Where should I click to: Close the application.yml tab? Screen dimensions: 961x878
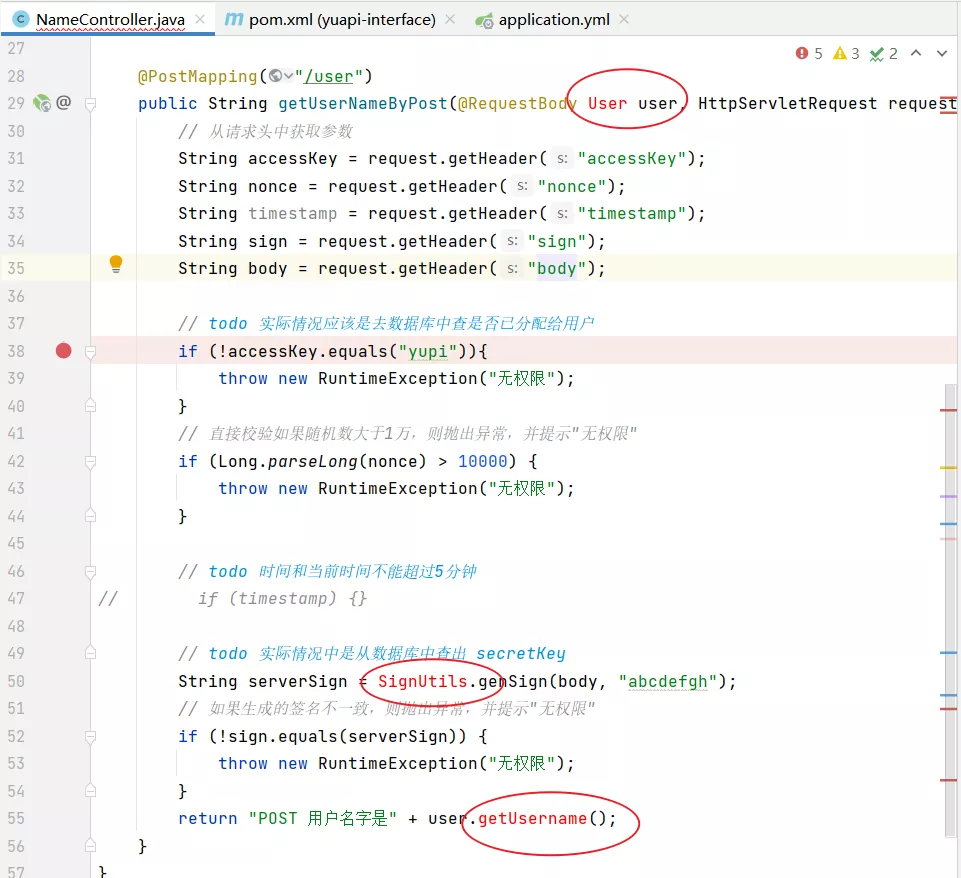(624, 20)
